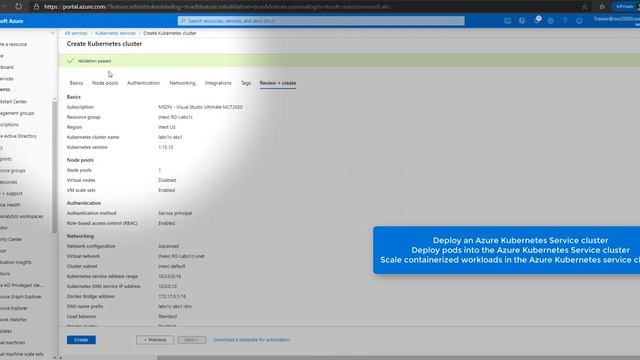Open Virtual machines in sidebar

tap(13, 342)
